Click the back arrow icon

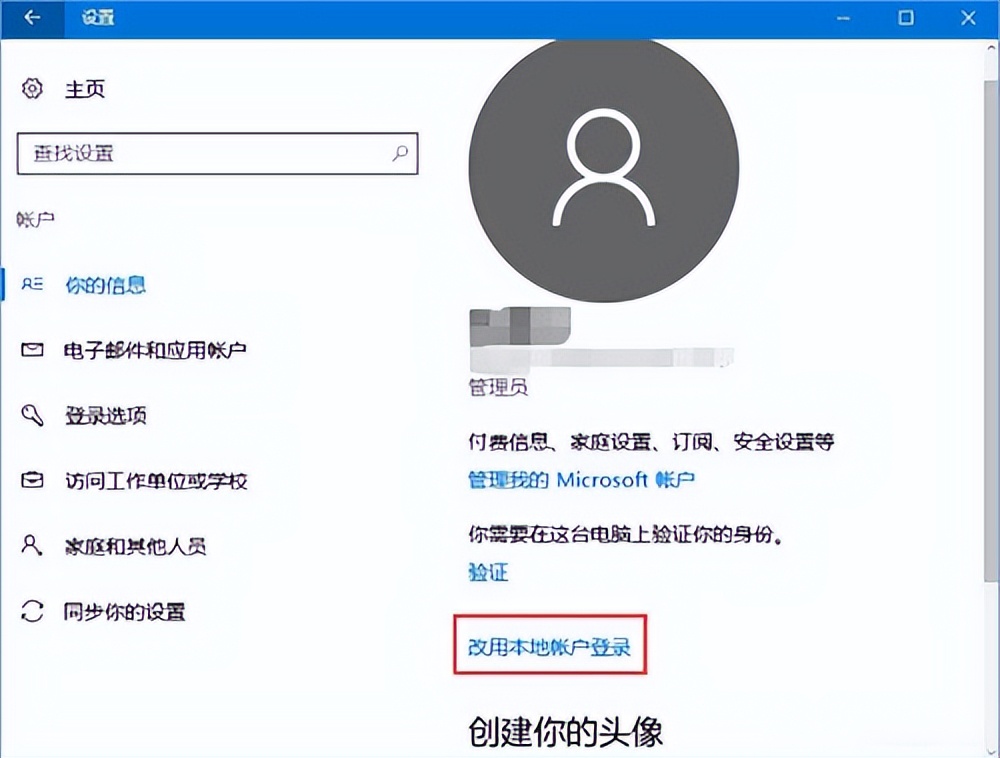(x=31, y=17)
